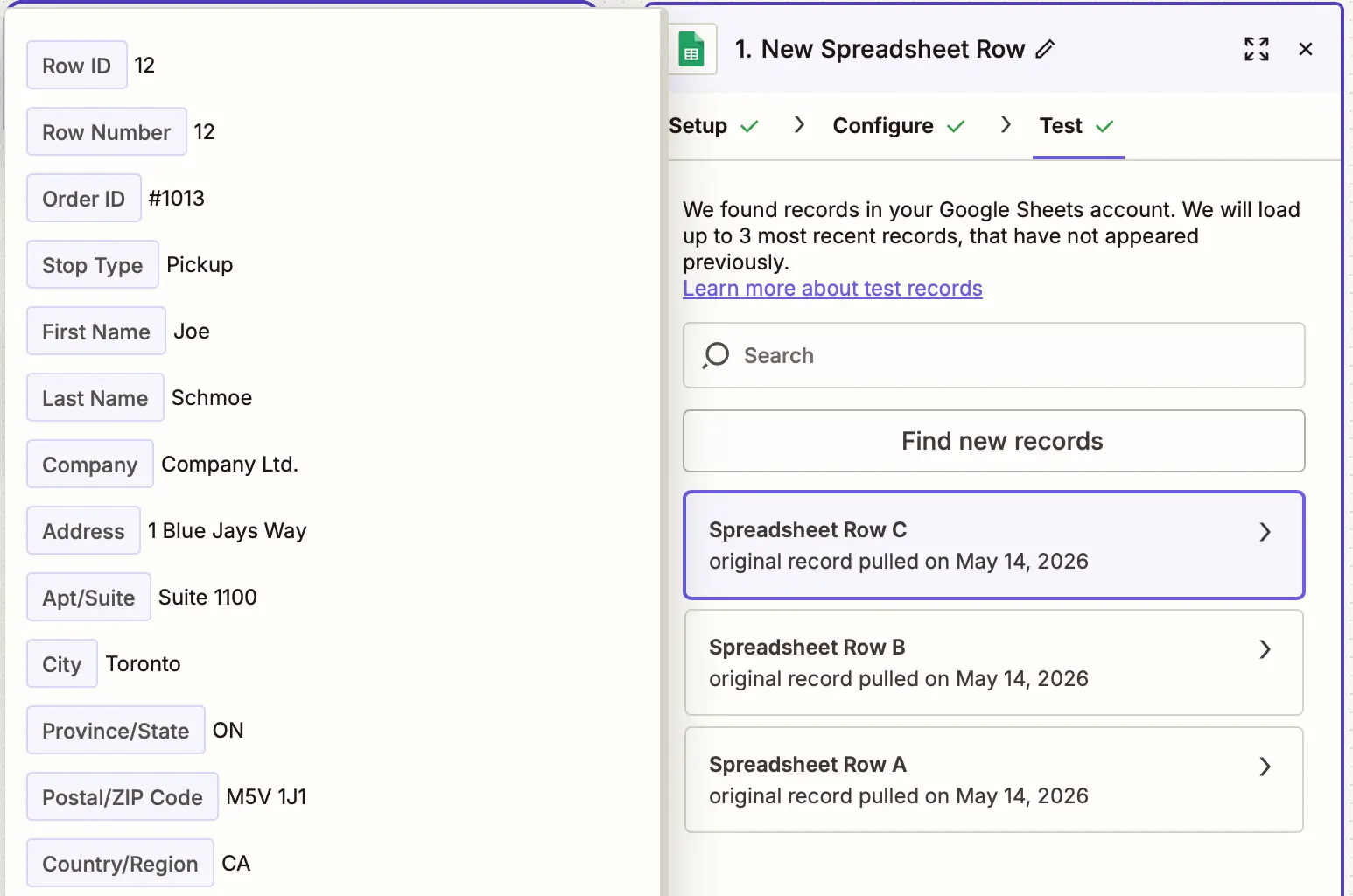Open the Learn more about test records link
The width and height of the screenshot is (1353, 896).
(832, 289)
